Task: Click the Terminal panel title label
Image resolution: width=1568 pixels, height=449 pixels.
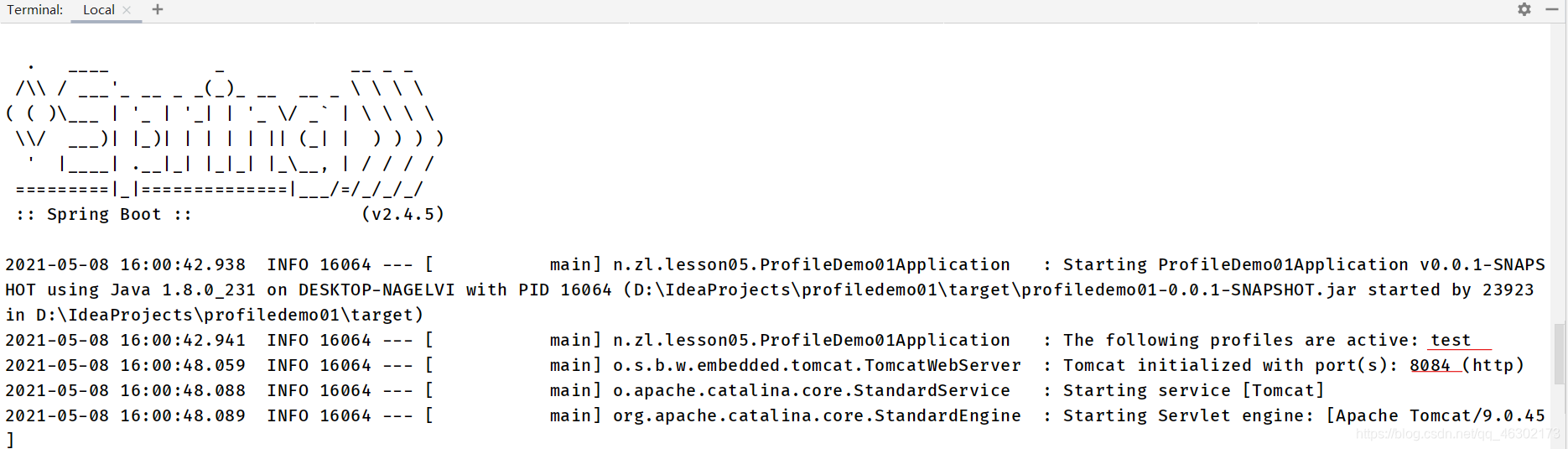Action: click(x=34, y=10)
